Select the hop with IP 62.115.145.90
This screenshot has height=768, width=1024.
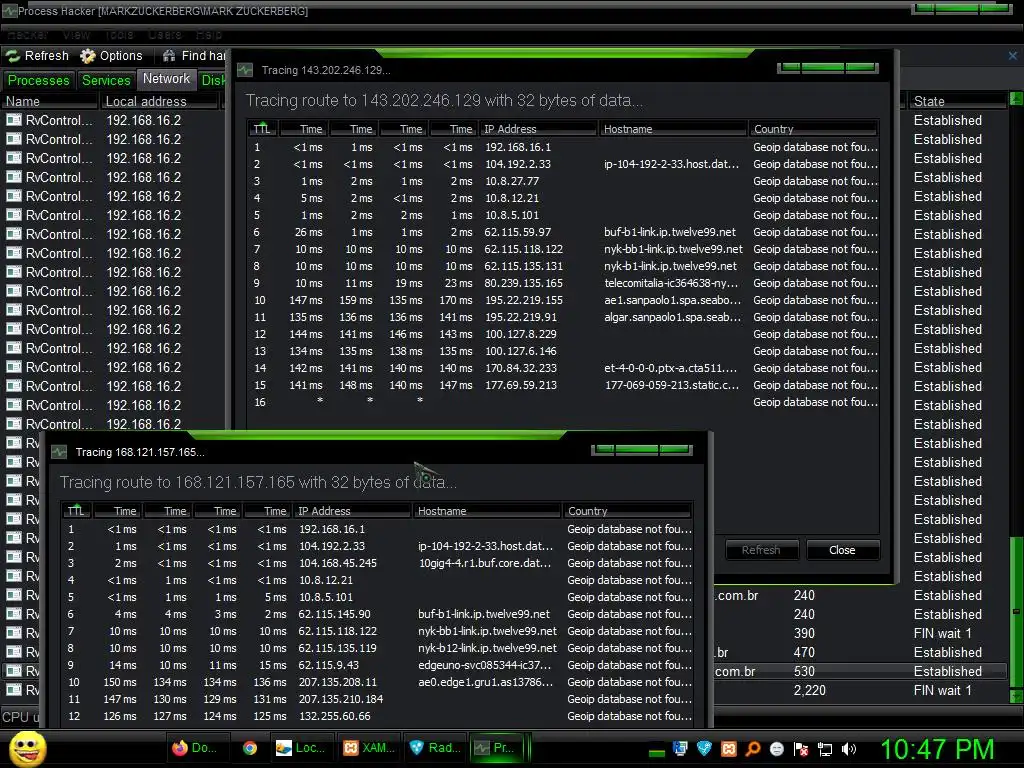click(377, 614)
